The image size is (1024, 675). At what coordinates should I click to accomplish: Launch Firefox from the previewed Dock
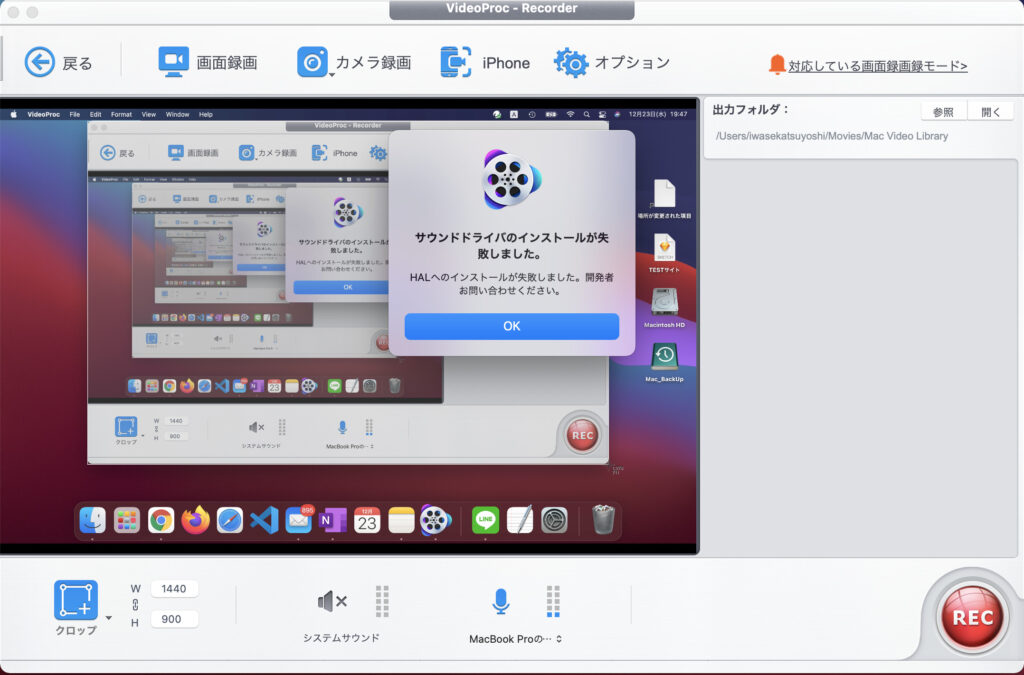click(195, 520)
